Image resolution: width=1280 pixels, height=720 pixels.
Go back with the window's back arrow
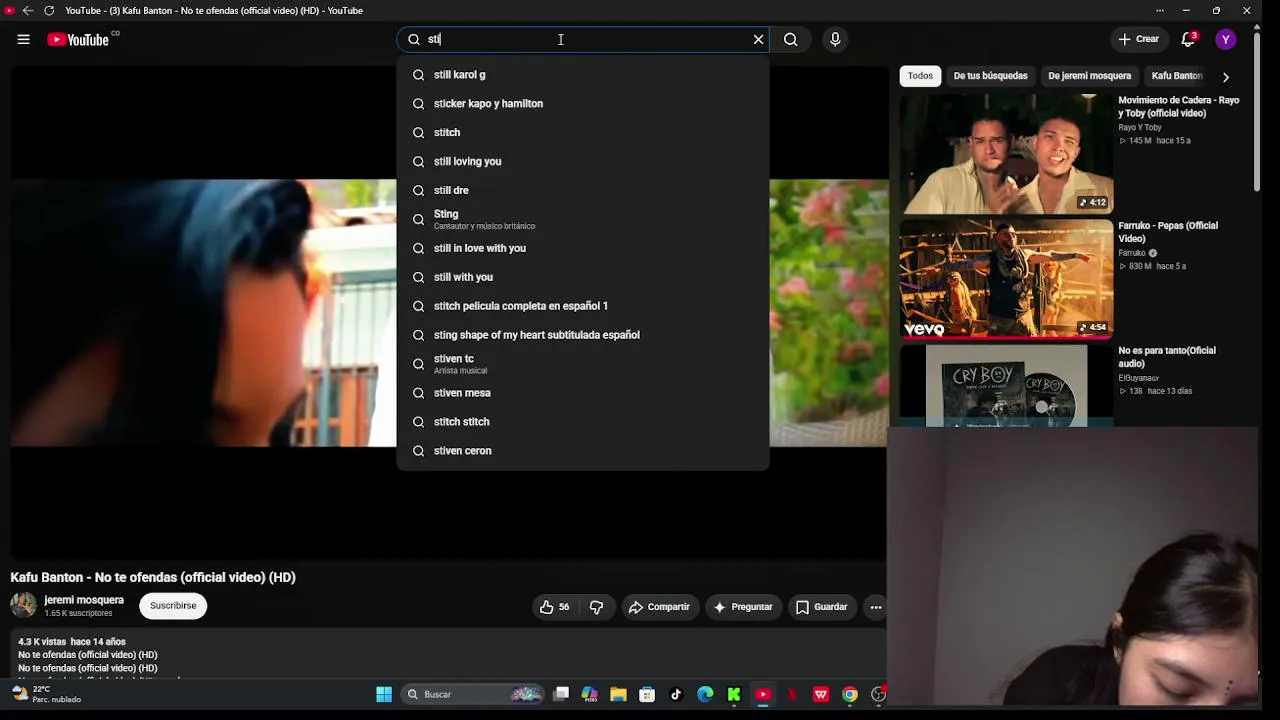(x=28, y=11)
